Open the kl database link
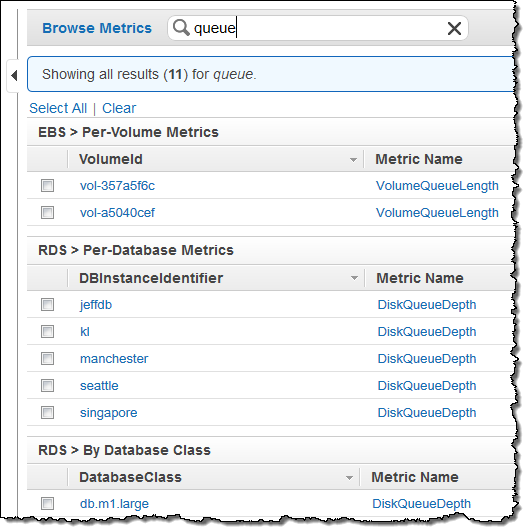Viewport: 529px width, 532px height. pos(85,332)
